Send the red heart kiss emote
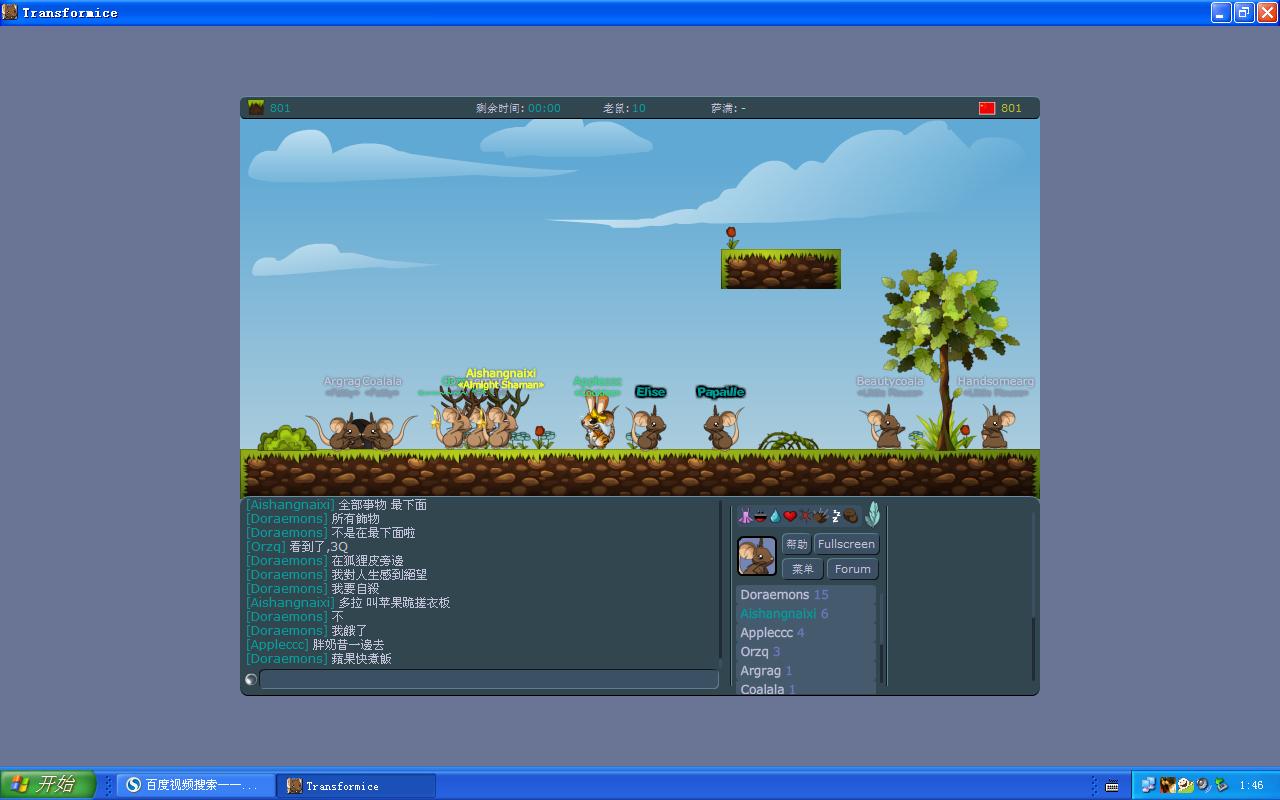 coord(790,516)
